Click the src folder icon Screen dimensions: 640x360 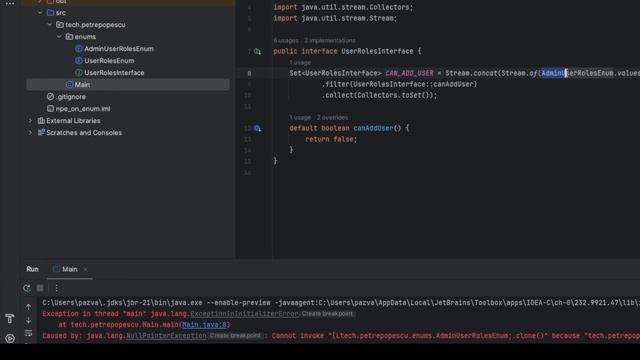(51, 13)
